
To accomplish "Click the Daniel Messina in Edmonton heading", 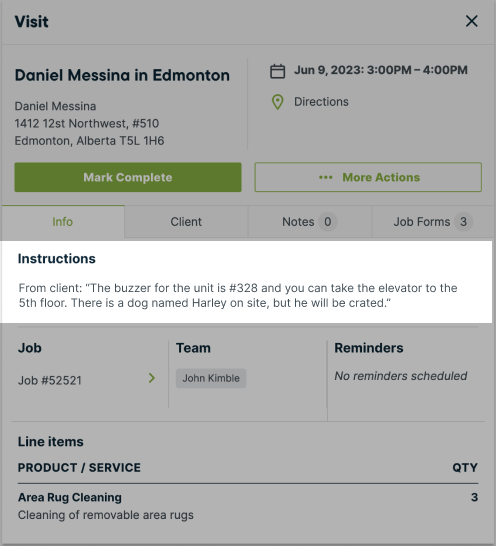I will click(x=122, y=75).
